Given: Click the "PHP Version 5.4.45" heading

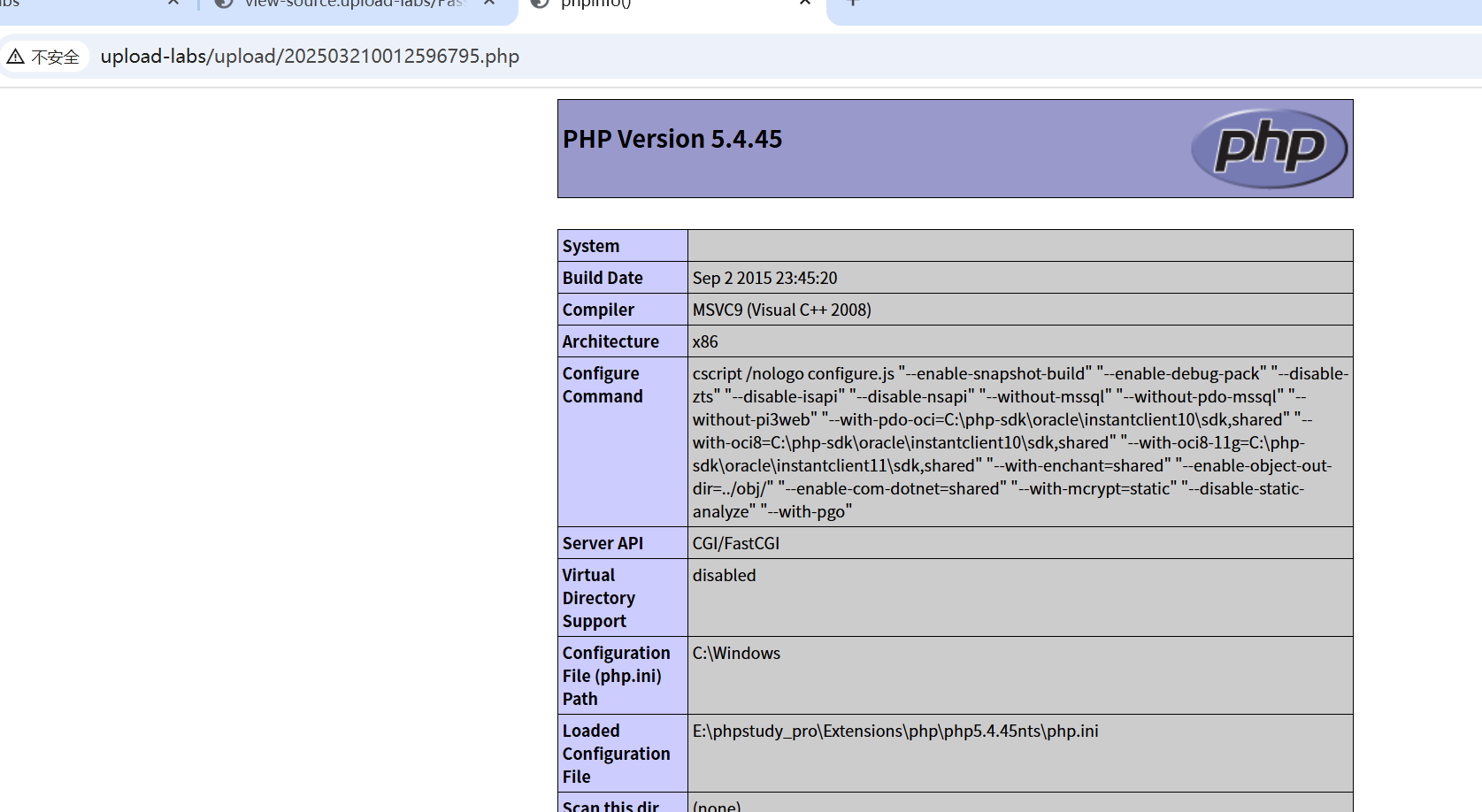Looking at the screenshot, I should tap(672, 139).
